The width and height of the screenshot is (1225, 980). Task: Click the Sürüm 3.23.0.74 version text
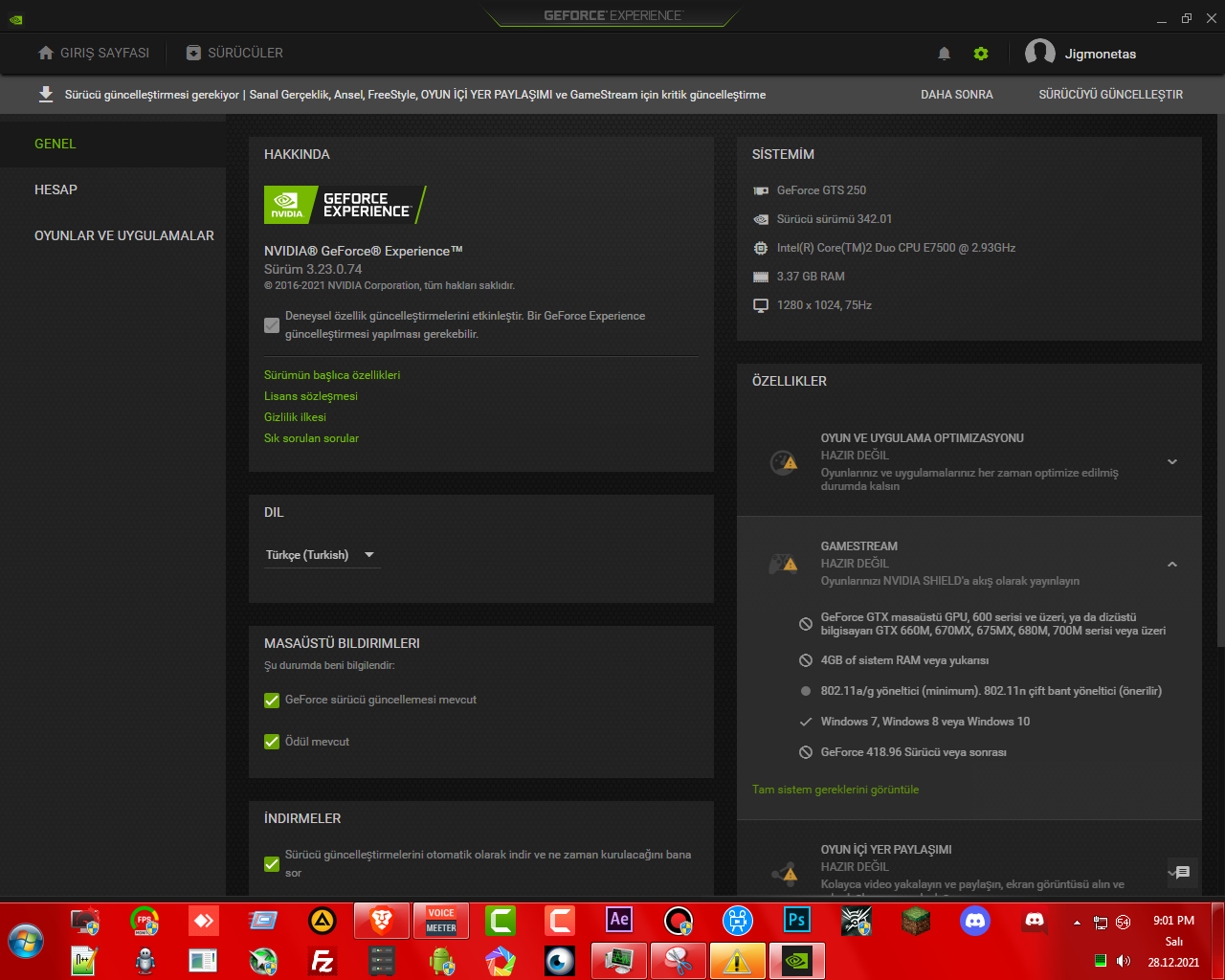tap(313, 269)
